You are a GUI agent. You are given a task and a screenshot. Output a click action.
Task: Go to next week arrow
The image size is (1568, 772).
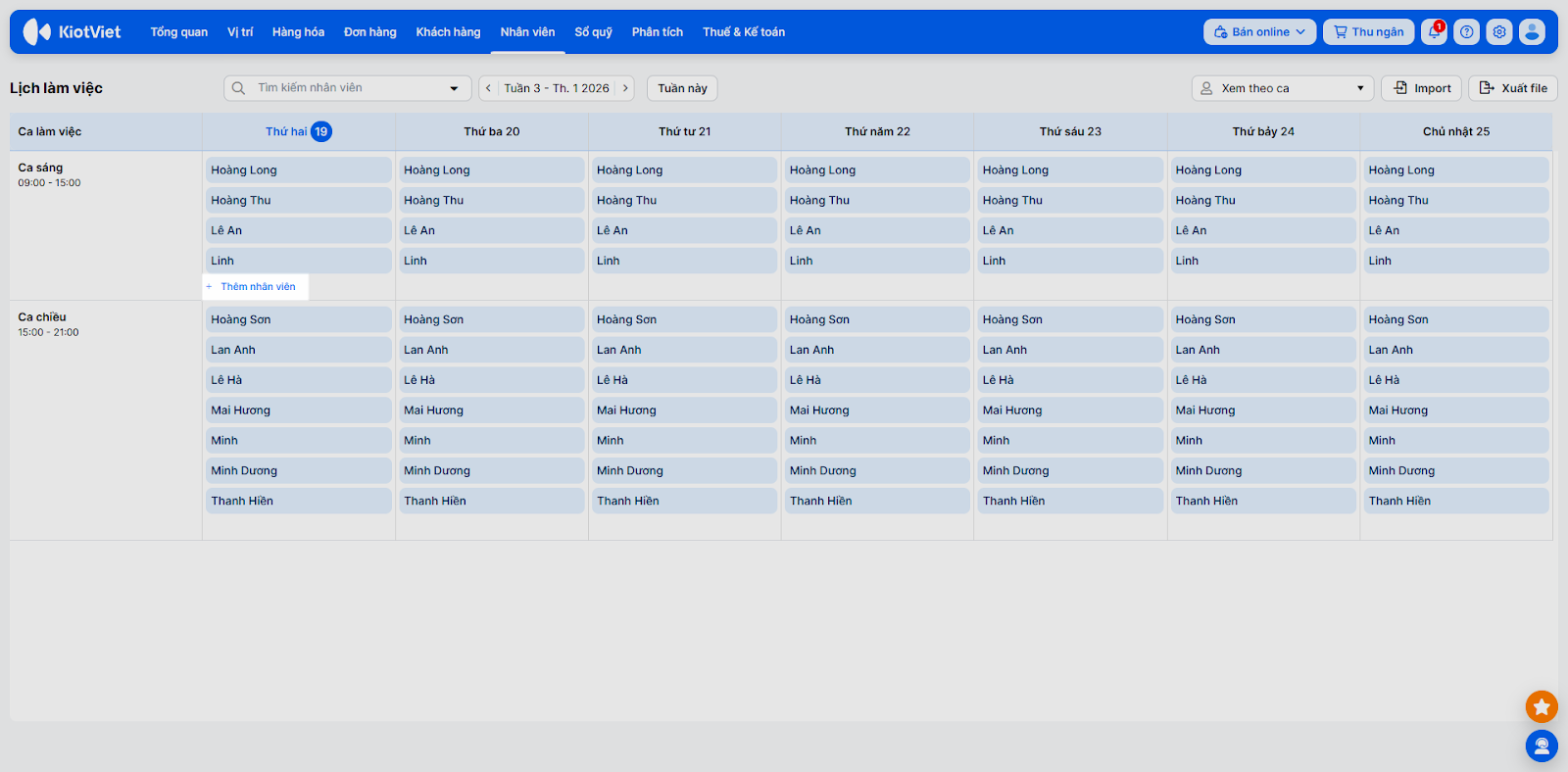click(x=625, y=88)
